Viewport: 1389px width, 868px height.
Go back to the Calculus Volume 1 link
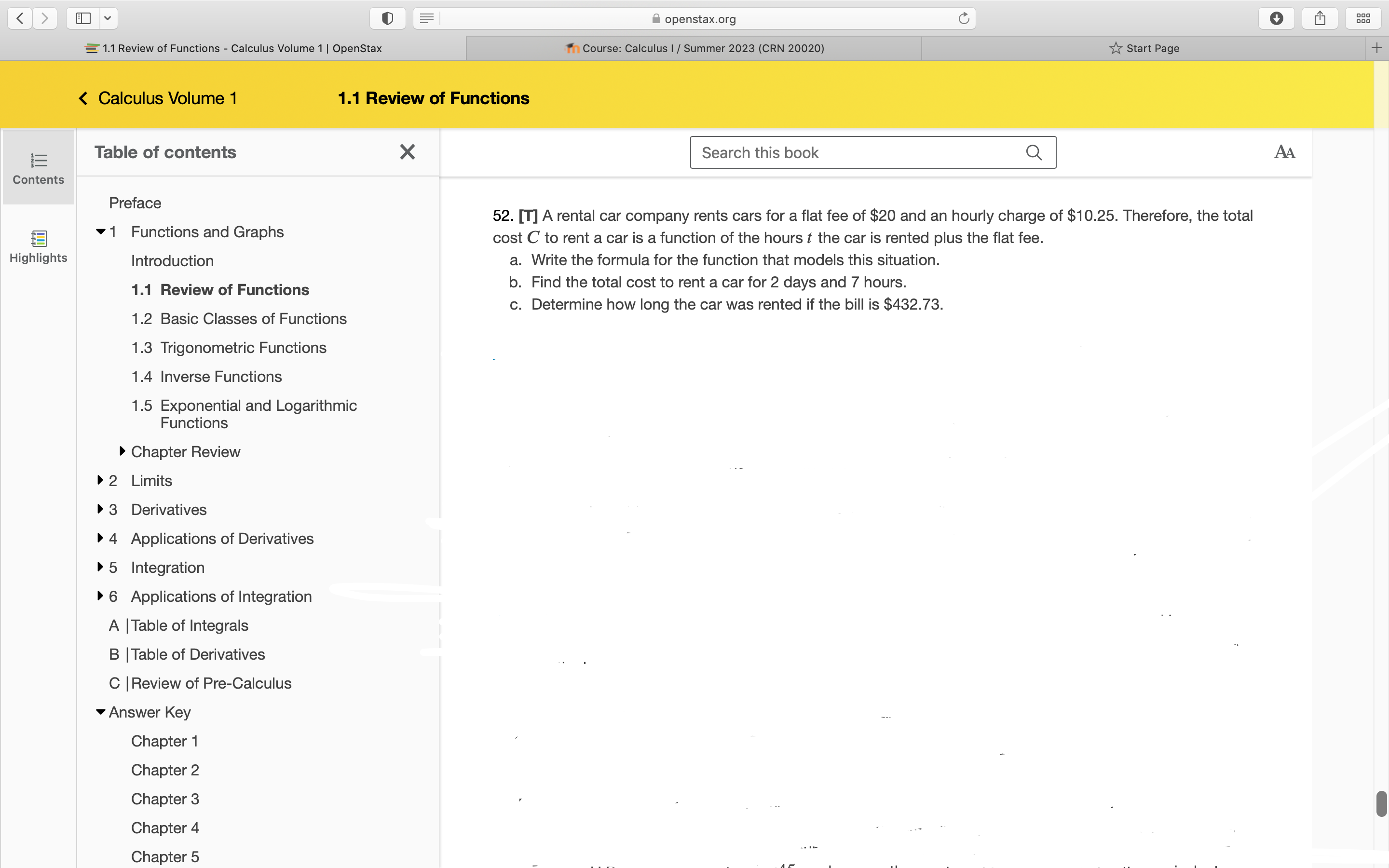coord(158,98)
